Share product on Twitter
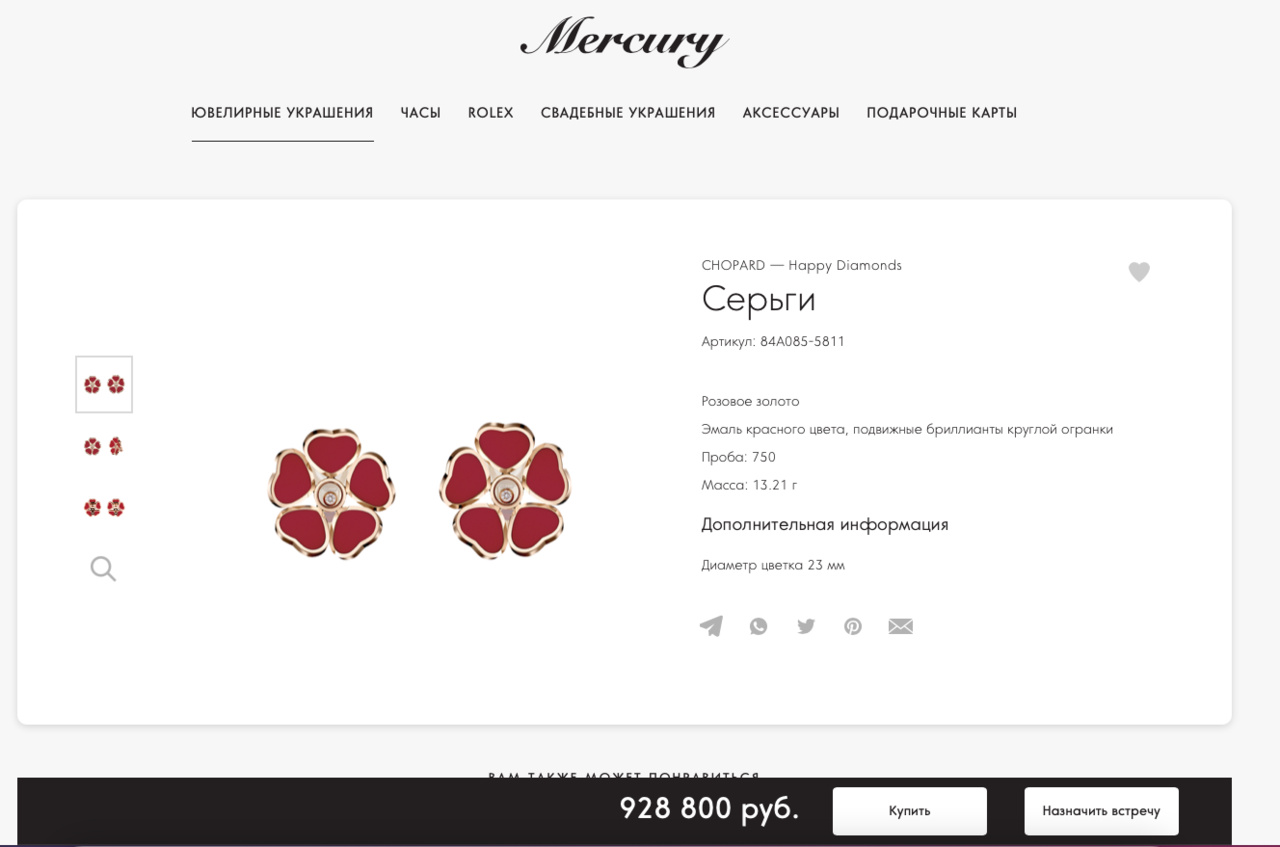1280x847 pixels. [806, 626]
